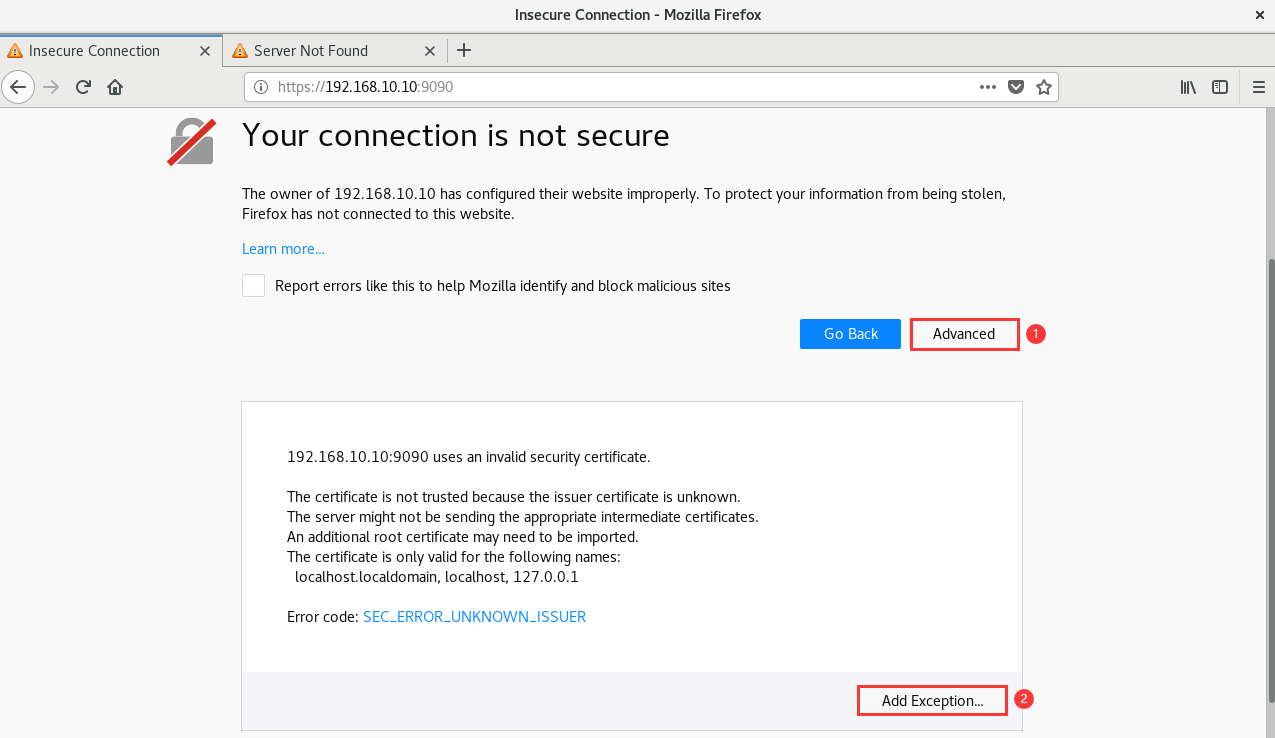Open a new tab
This screenshot has height=738, width=1275.
(464, 50)
